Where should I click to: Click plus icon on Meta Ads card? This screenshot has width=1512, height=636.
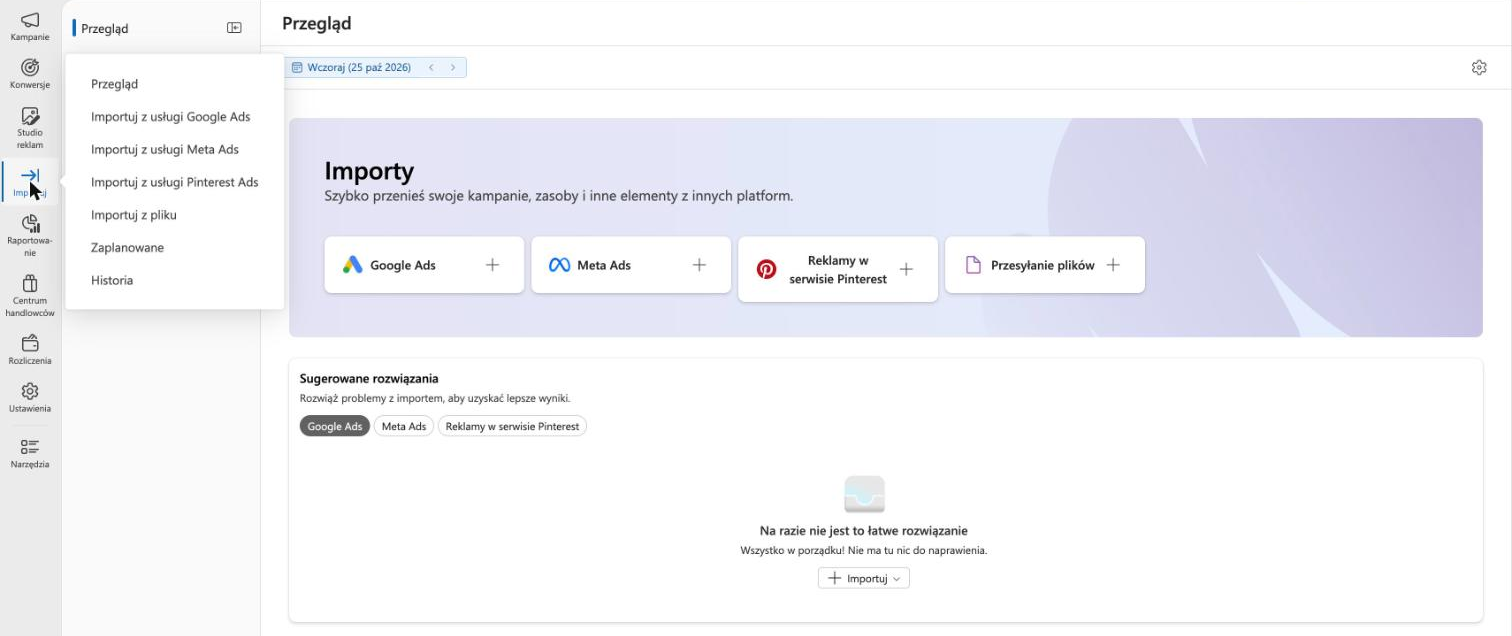point(699,265)
